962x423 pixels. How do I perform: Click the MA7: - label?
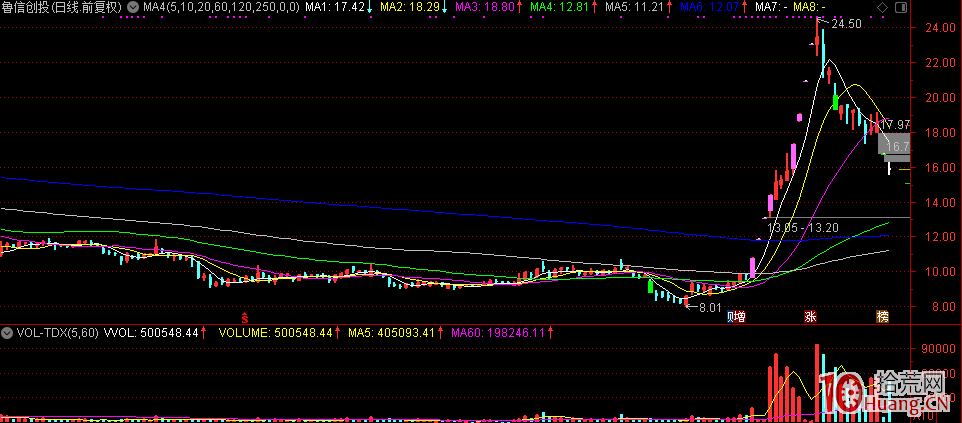click(771, 7)
